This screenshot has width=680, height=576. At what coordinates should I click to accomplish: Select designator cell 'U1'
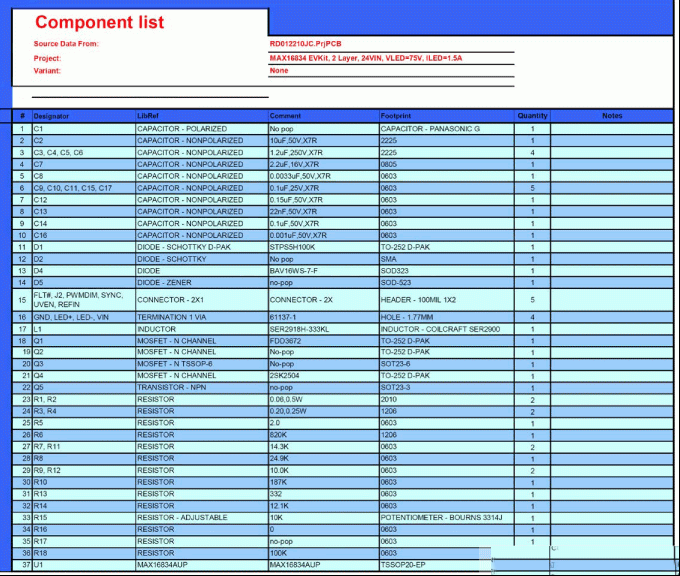click(84, 565)
